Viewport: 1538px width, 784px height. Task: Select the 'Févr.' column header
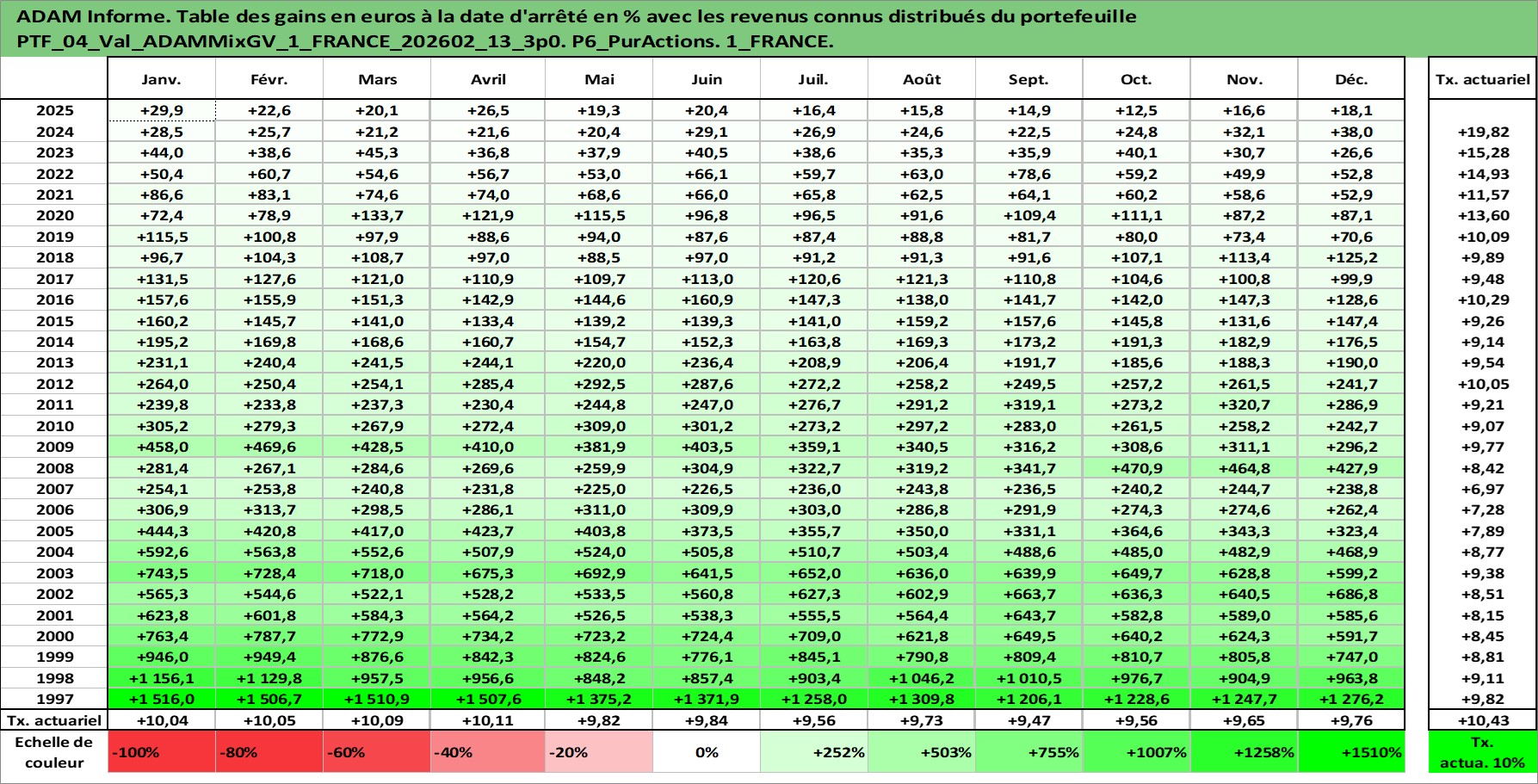[x=269, y=79]
